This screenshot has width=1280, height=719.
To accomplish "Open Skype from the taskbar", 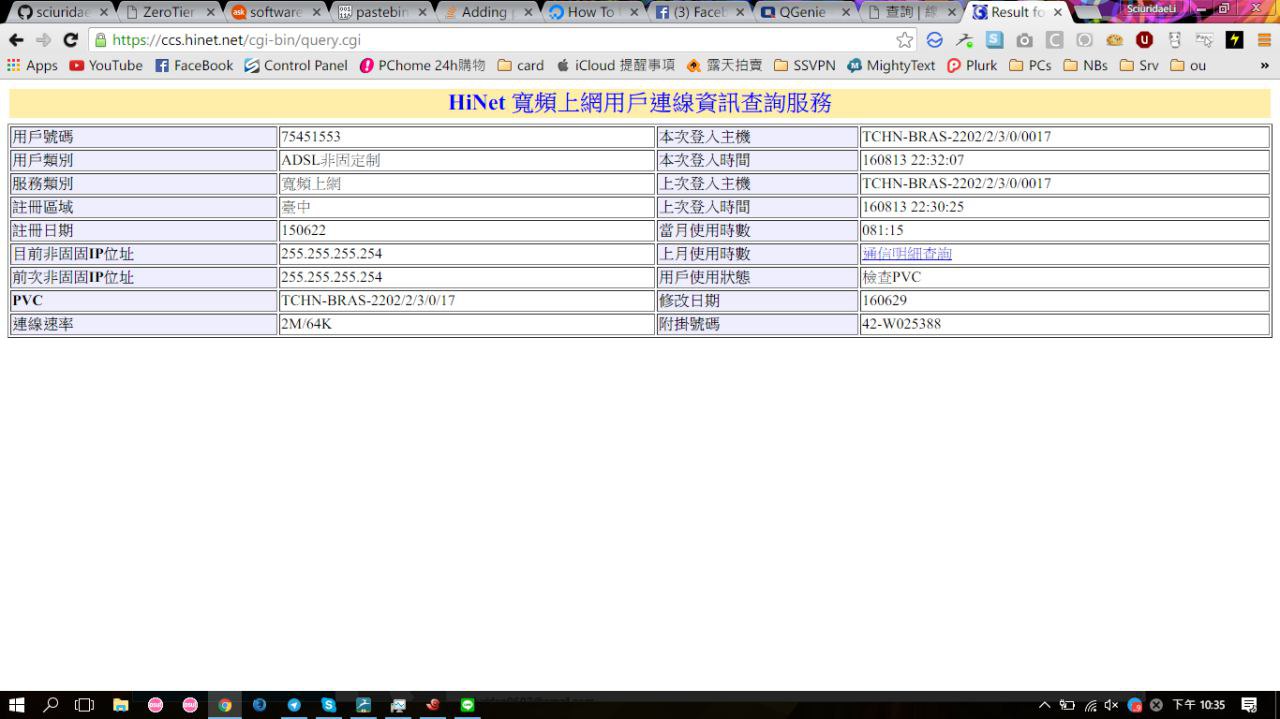I will [328, 705].
